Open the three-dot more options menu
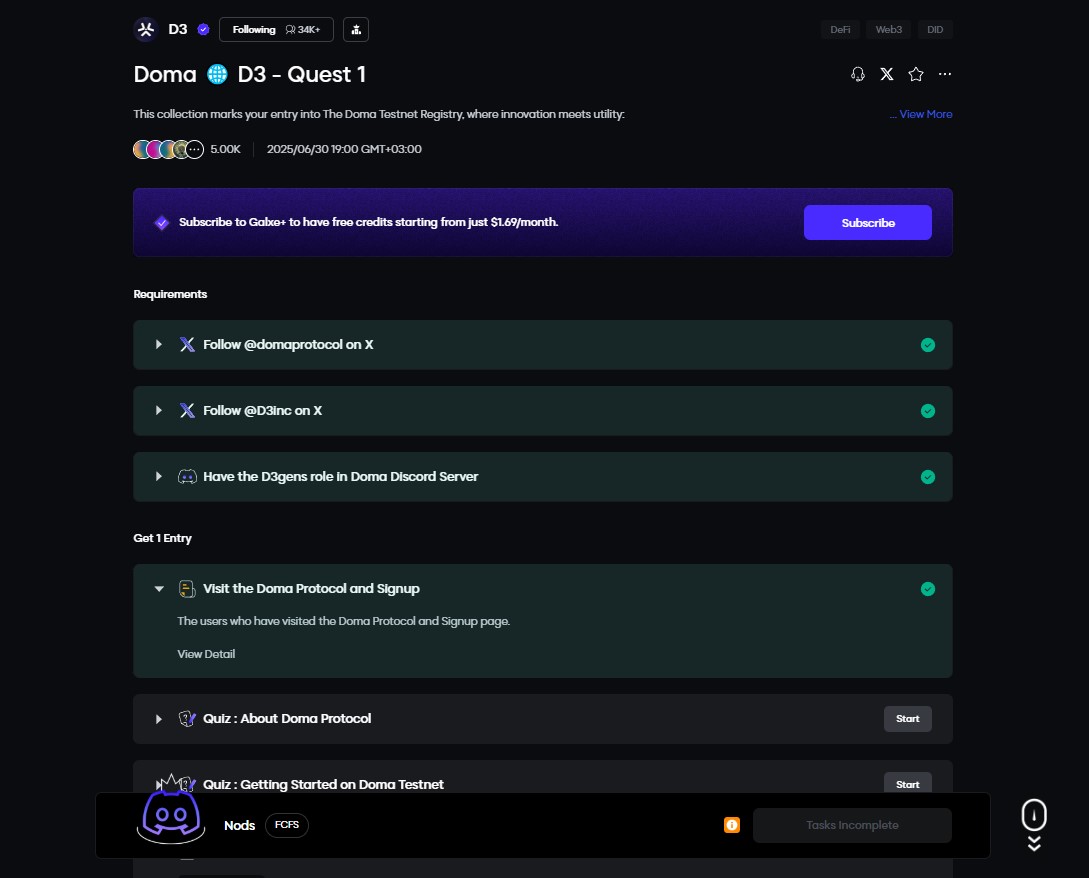Image resolution: width=1089 pixels, height=878 pixels. (945, 74)
